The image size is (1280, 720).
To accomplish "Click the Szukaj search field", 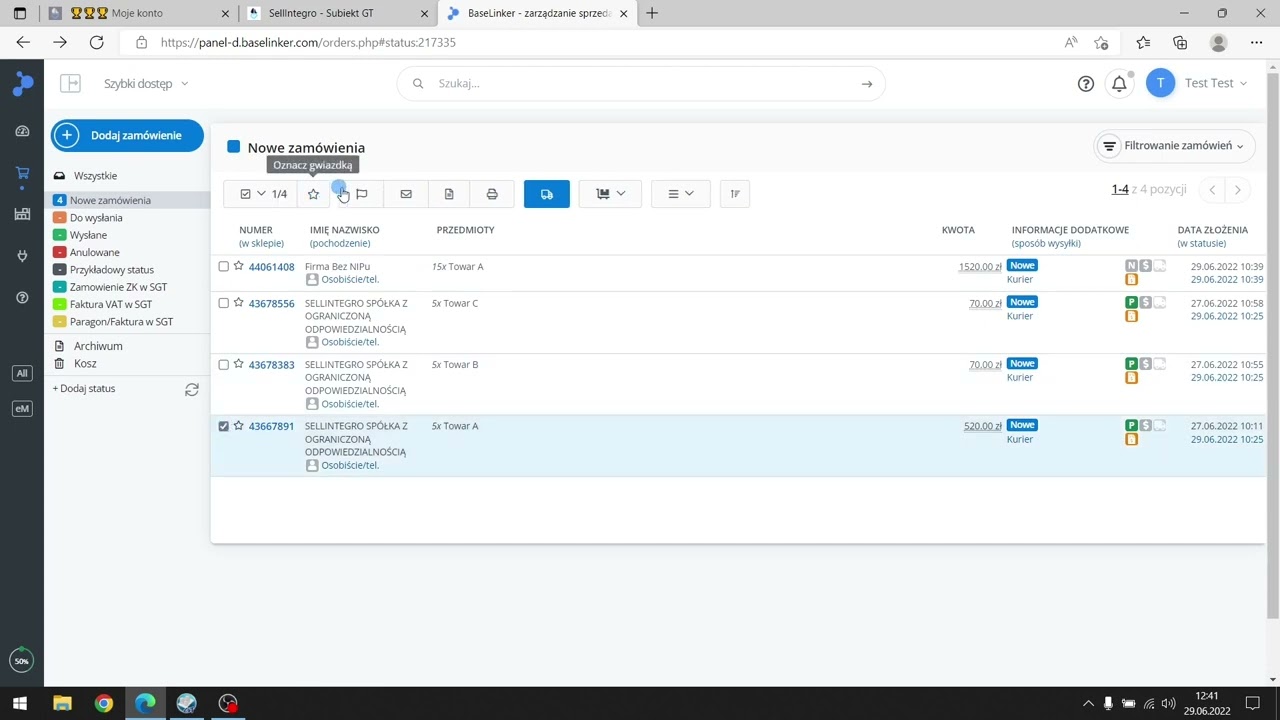I will (x=641, y=84).
